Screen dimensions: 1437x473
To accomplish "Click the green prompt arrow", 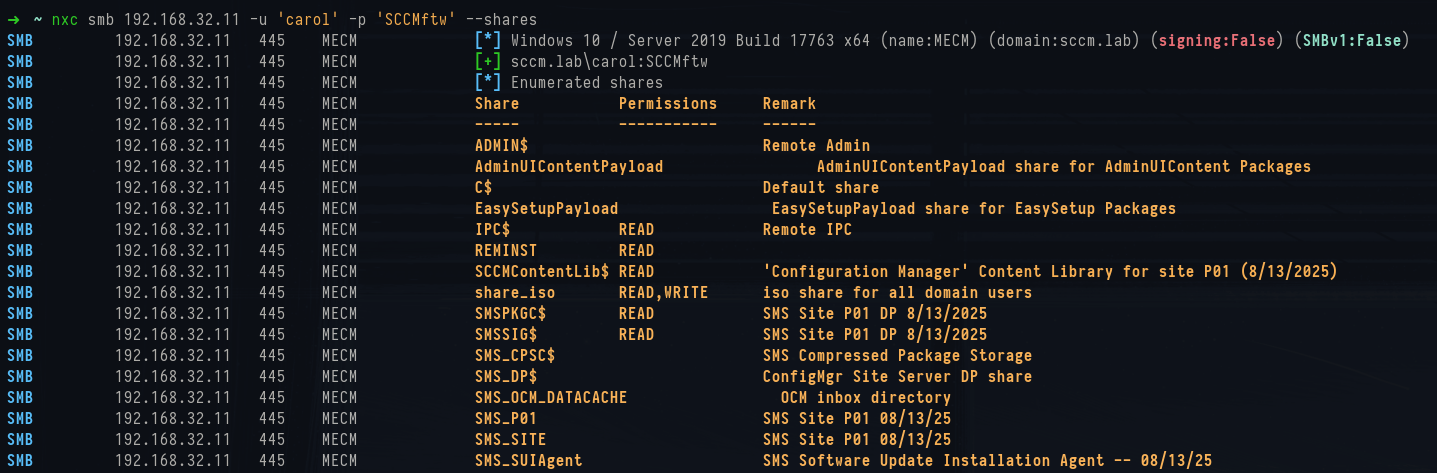I will click(x=14, y=20).
